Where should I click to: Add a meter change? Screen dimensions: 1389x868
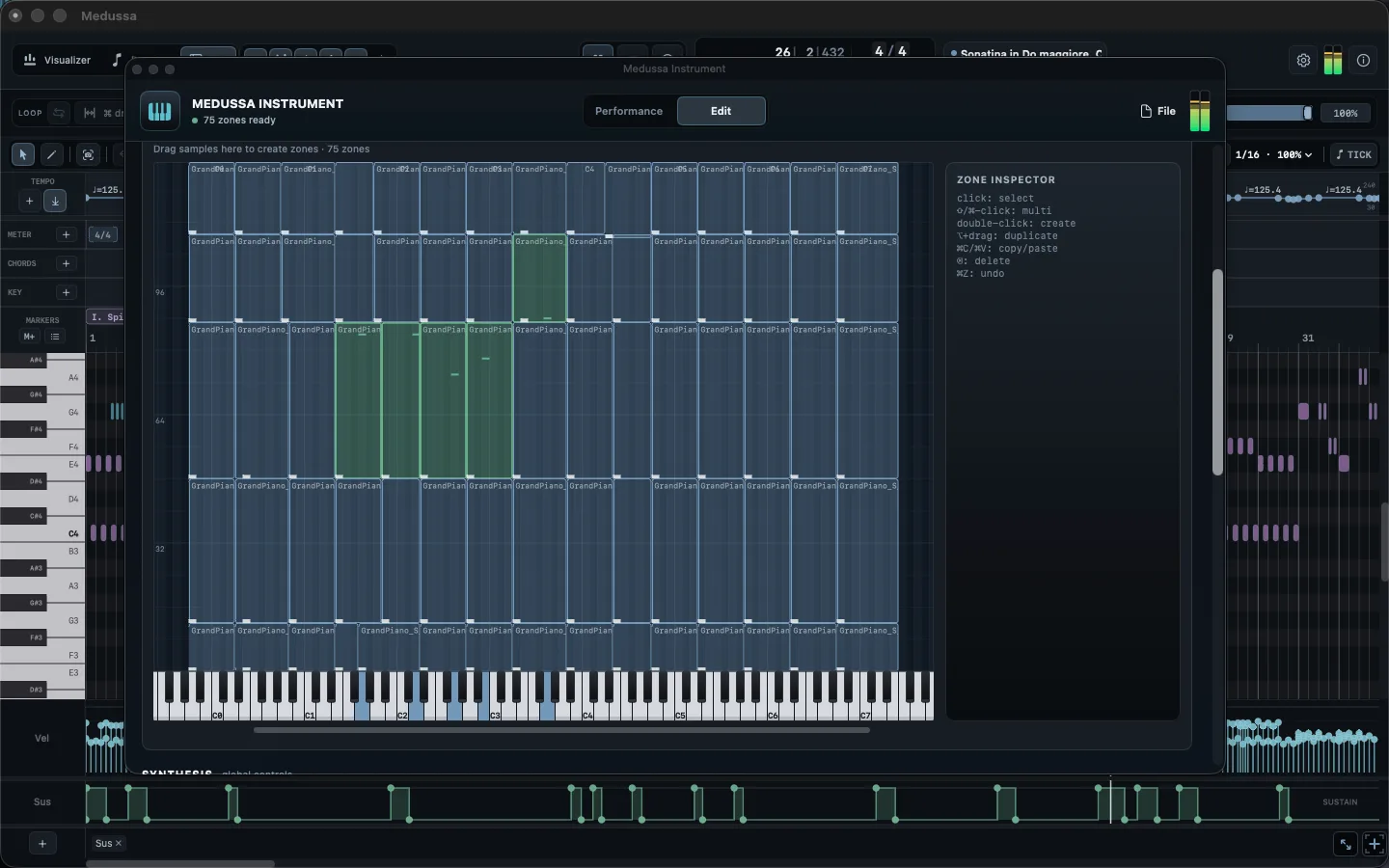pyautogui.click(x=66, y=234)
